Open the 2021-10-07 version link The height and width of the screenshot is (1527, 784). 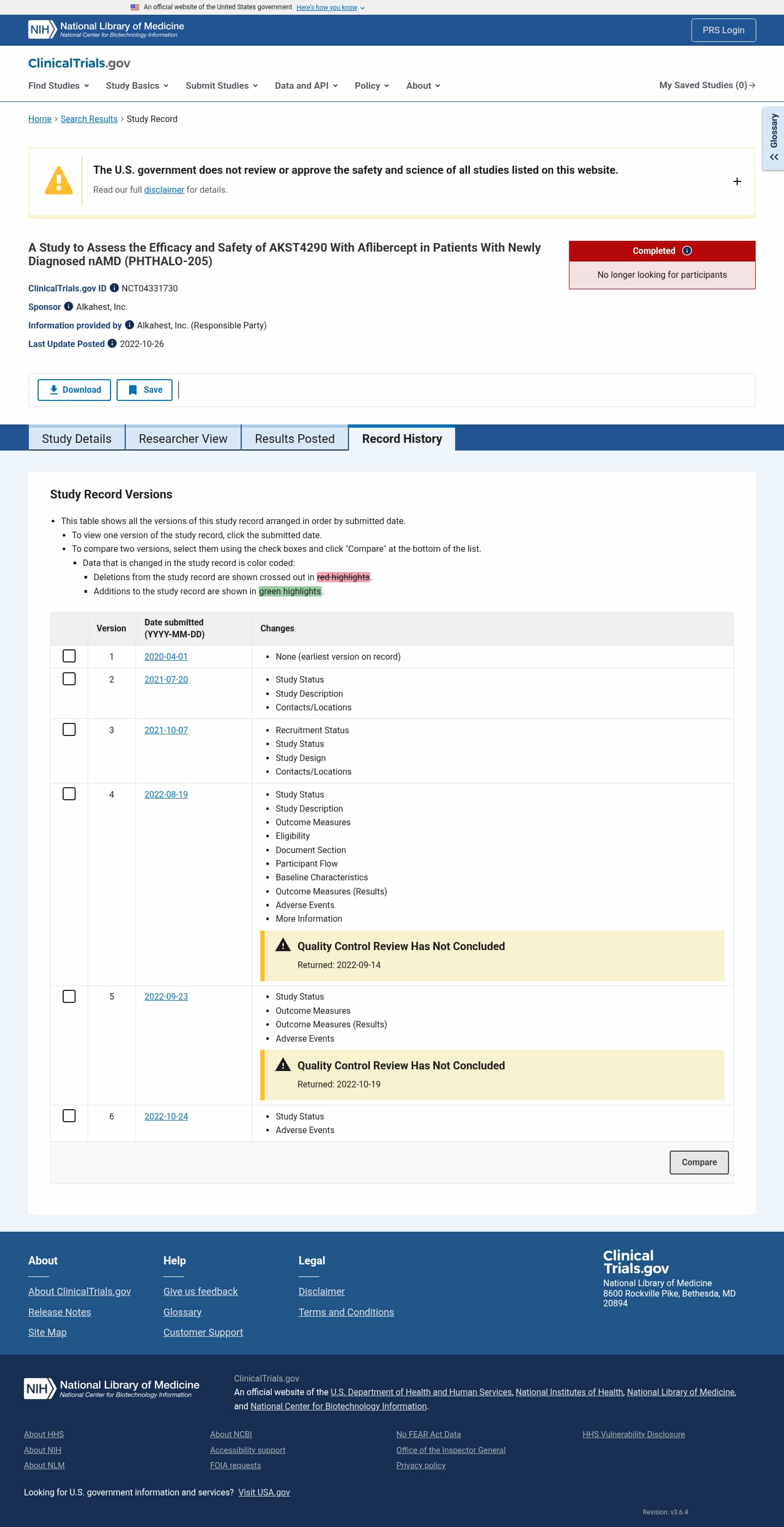point(166,729)
